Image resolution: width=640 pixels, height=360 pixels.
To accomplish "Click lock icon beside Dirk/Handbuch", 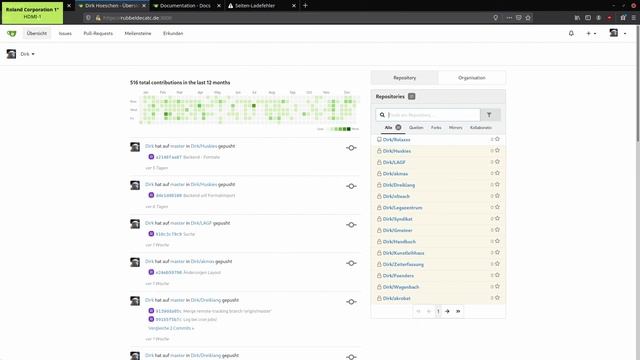I will coord(379,242).
